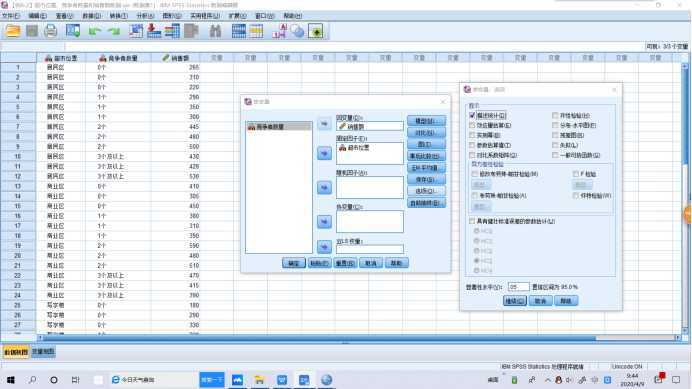
Task: Check the 效应量估算(E) effect size checkbox
Action: pyautogui.click(x=472, y=125)
